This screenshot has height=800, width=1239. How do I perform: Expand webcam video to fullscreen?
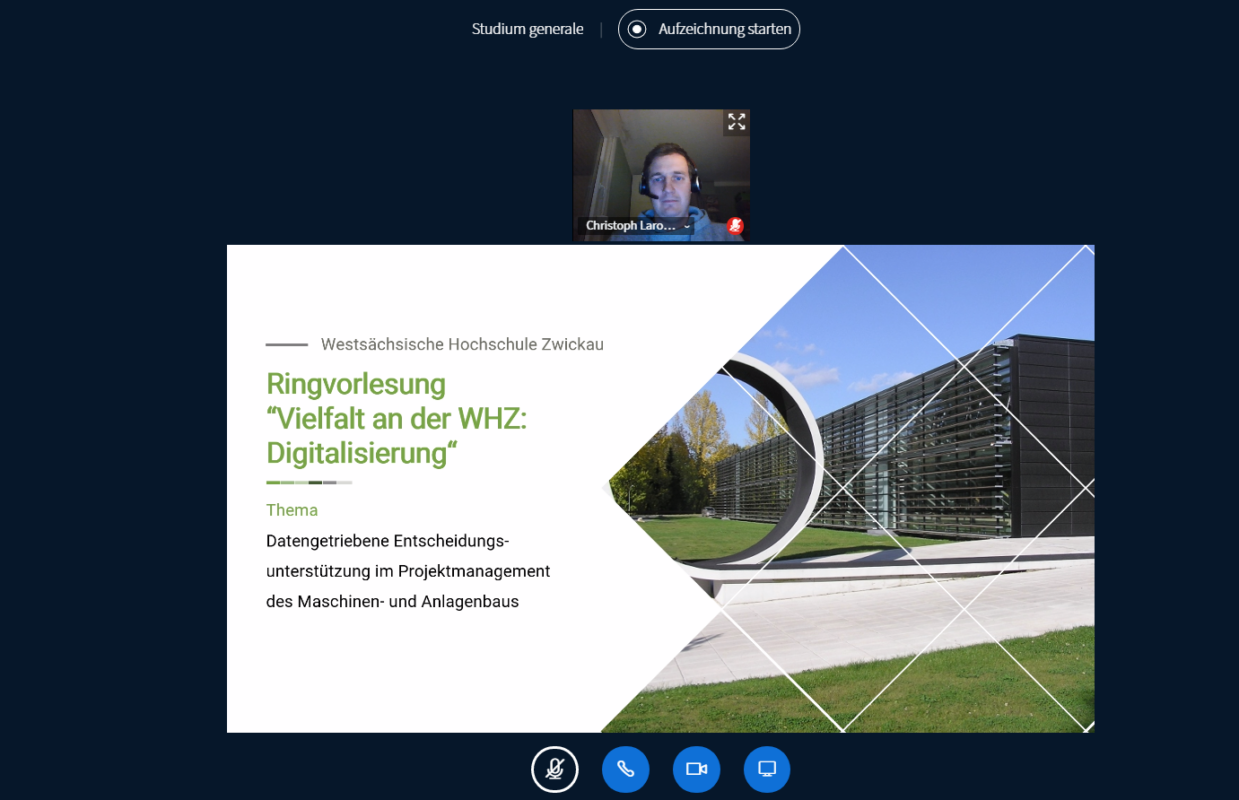[736, 122]
